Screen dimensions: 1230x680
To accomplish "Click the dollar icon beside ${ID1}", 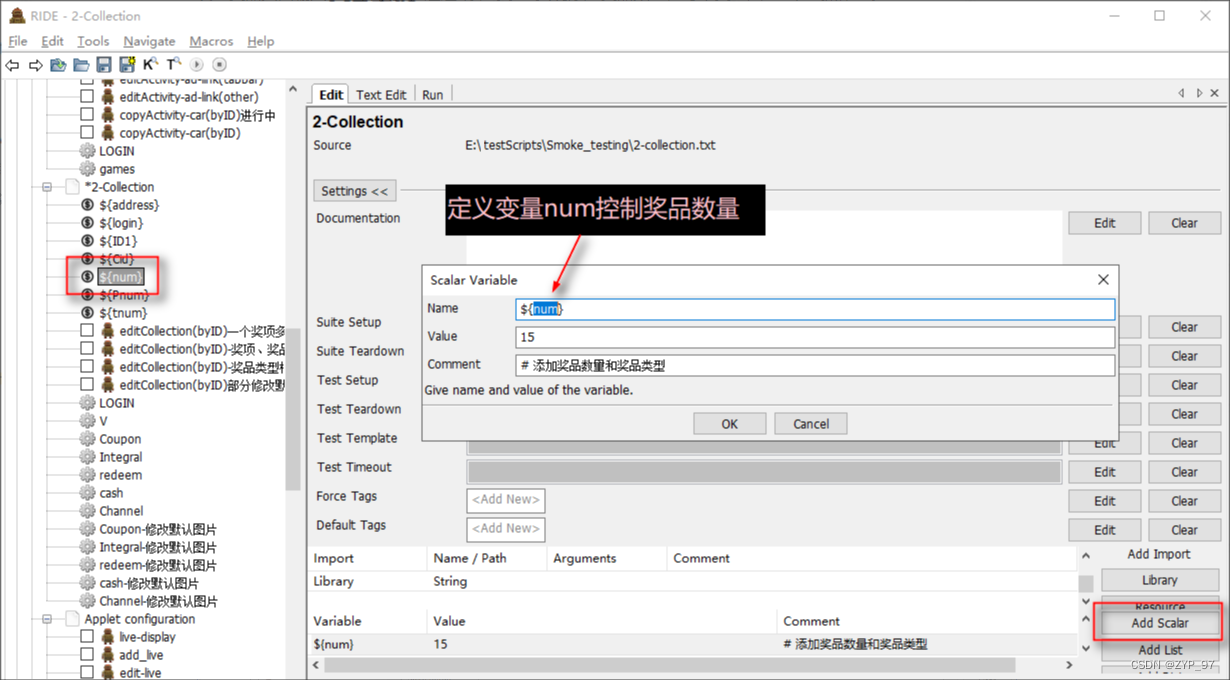I will click(x=88, y=241).
